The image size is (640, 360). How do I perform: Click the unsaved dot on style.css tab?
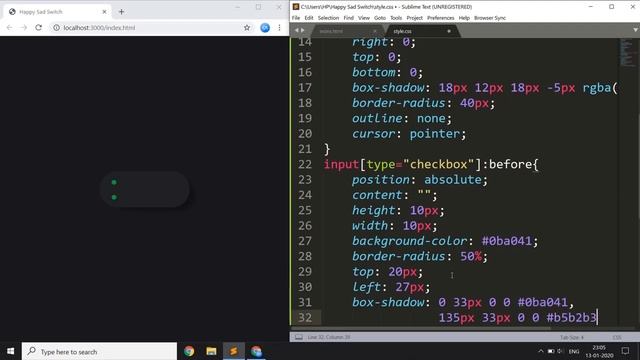click(x=449, y=31)
